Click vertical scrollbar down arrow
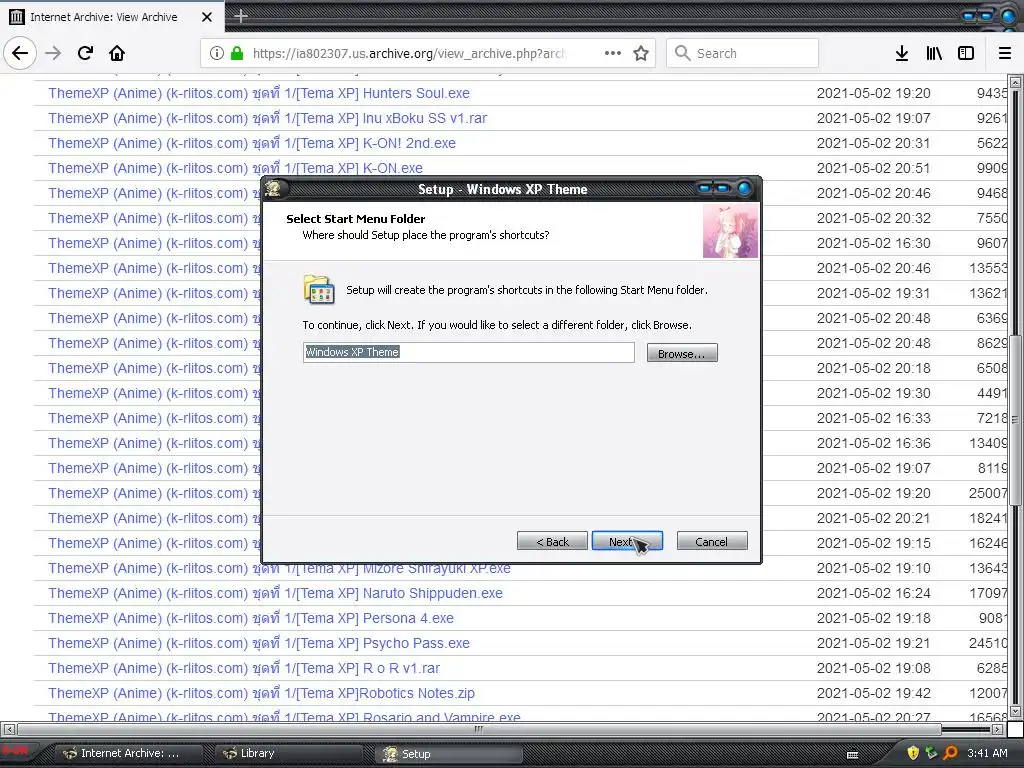1024x768 pixels. (1015, 712)
